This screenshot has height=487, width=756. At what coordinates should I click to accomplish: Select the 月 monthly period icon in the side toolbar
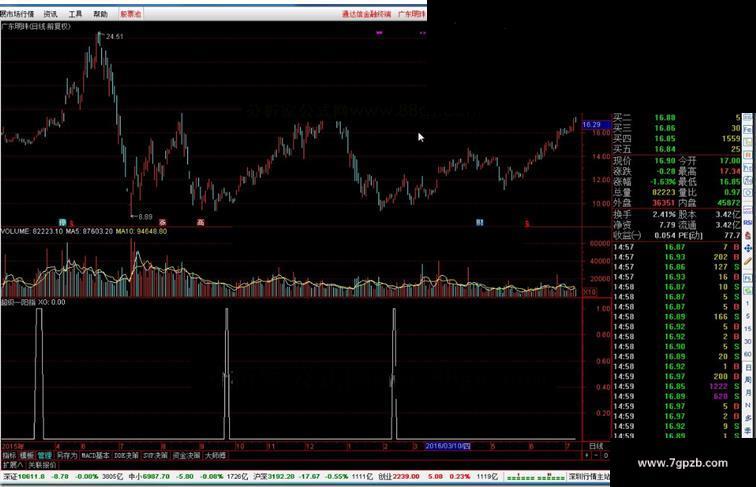(x=748, y=392)
